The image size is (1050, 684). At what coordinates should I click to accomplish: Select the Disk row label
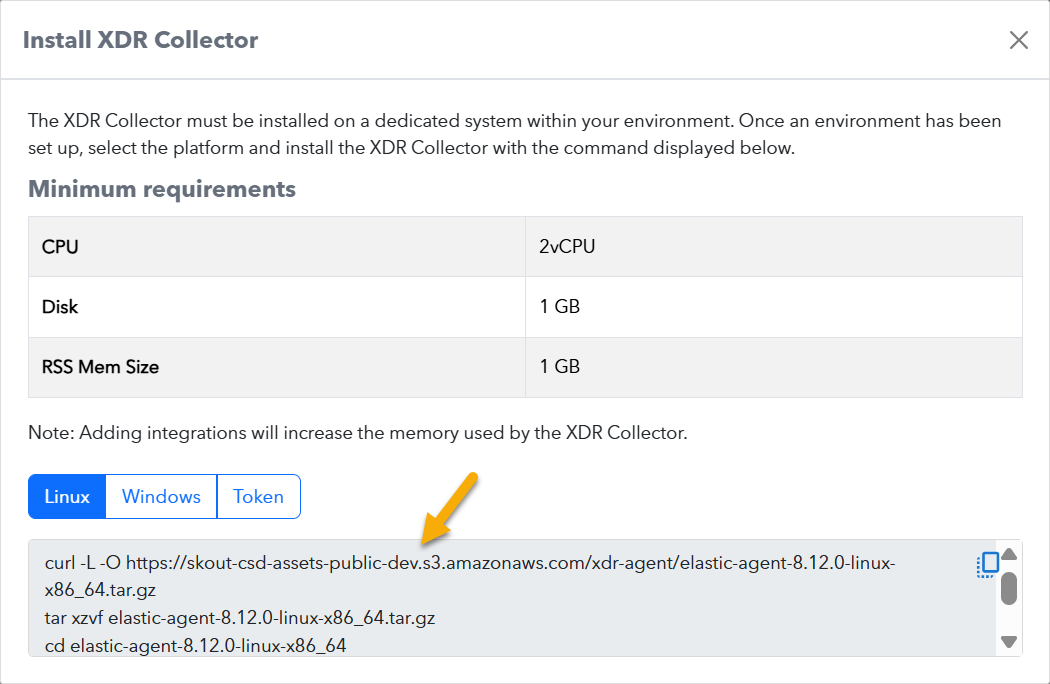coord(60,306)
